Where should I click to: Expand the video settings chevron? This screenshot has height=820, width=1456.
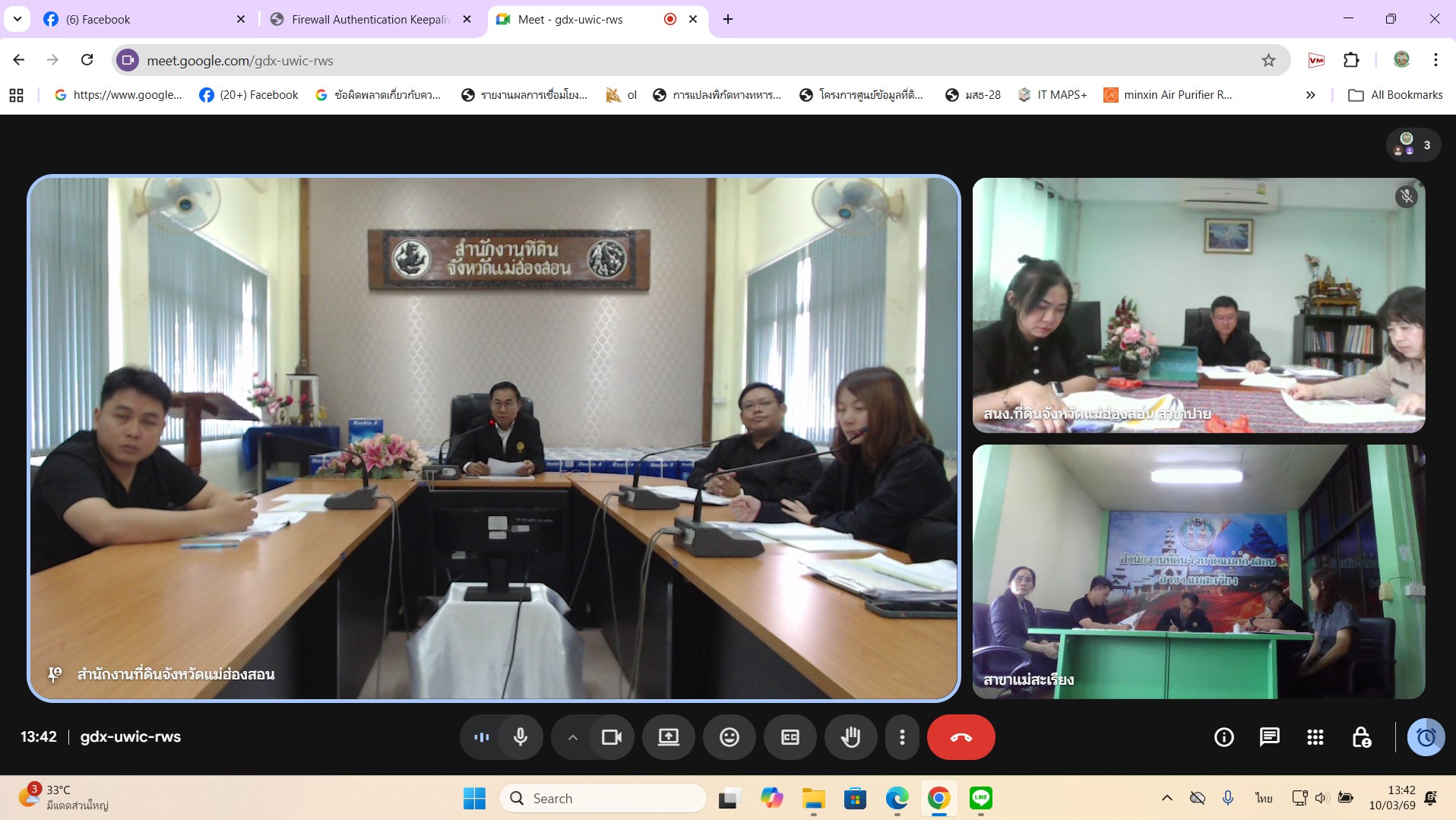tap(573, 737)
